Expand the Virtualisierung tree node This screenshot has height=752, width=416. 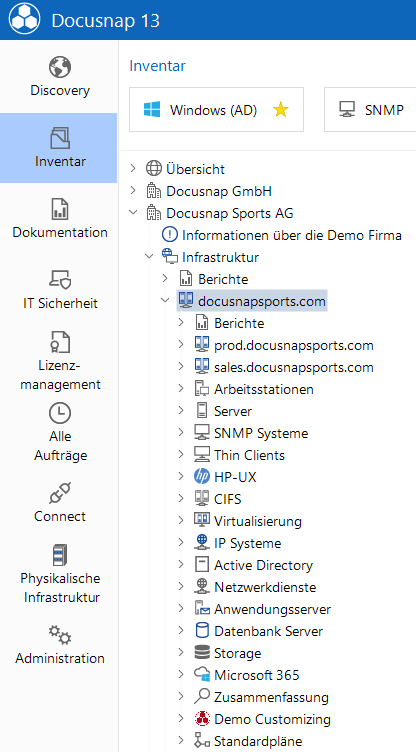pyautogui.click(x=180, y=520)
